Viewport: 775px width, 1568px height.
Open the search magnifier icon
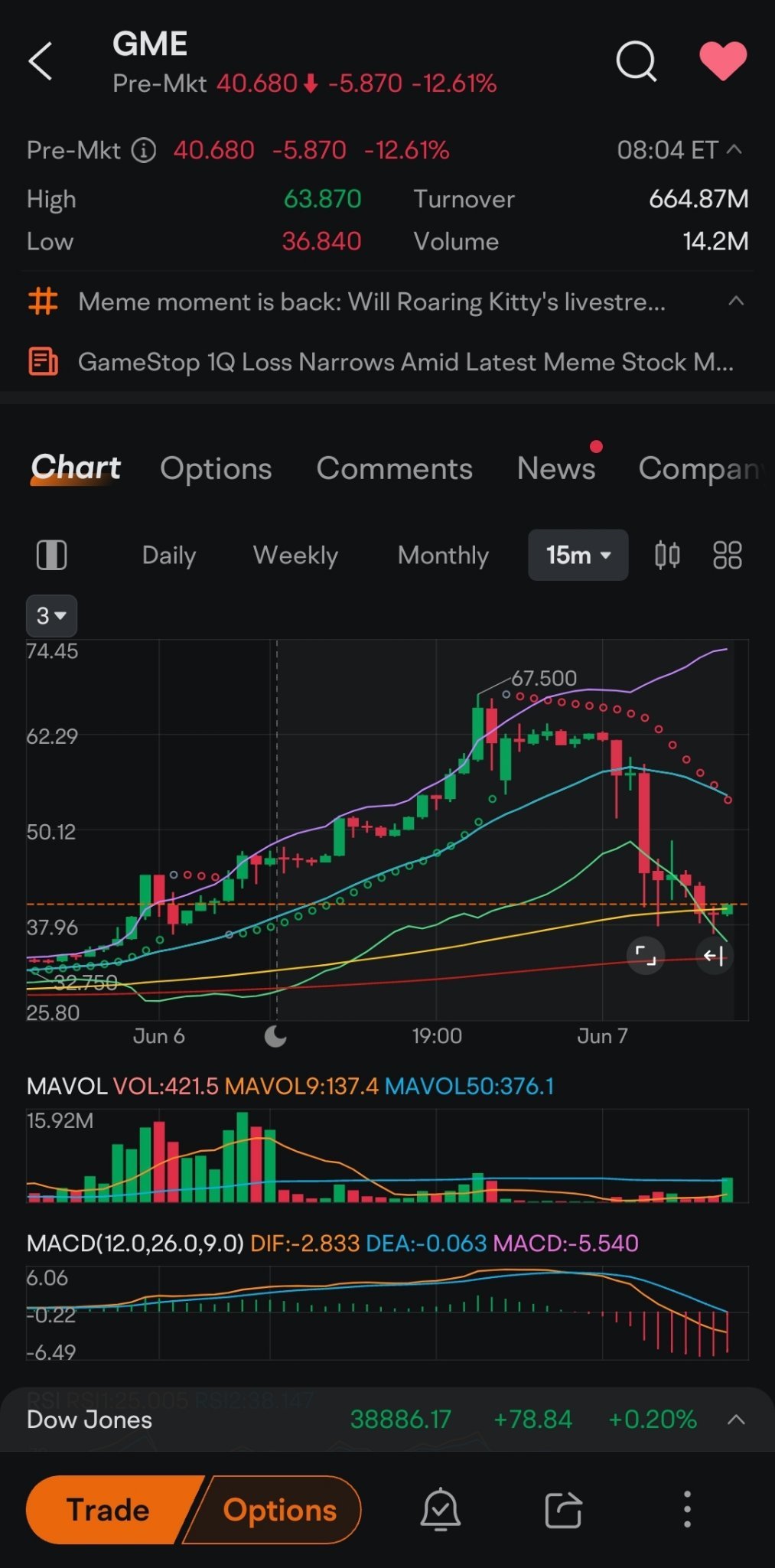pyautogui.click(x=637, y=61)
